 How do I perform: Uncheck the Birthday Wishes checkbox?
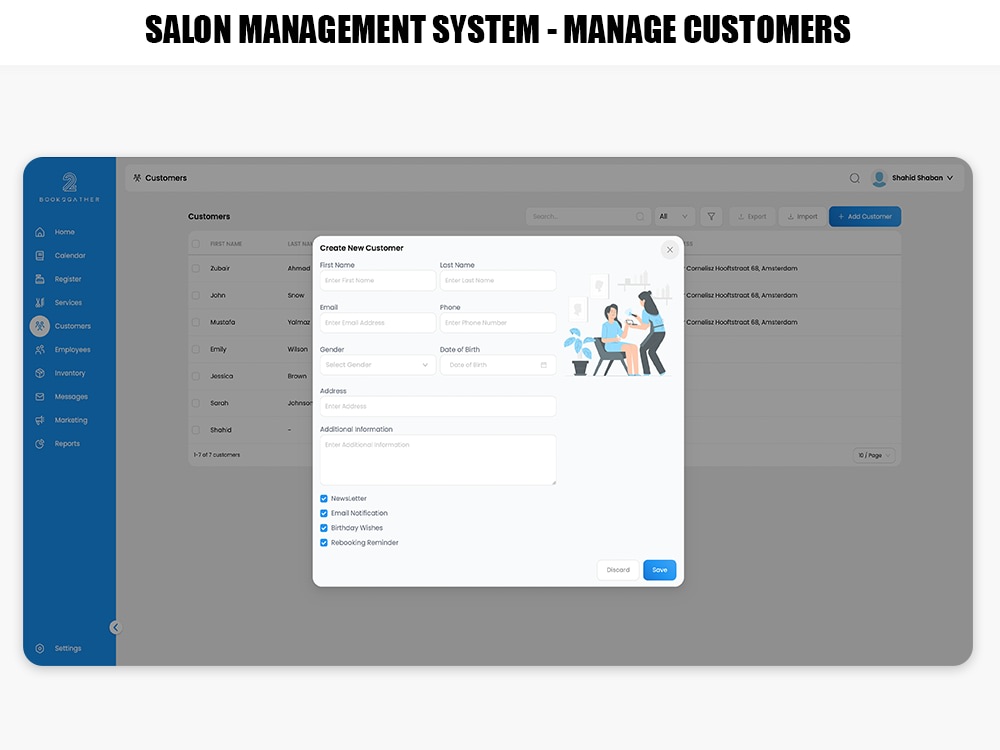click(324, 528)
